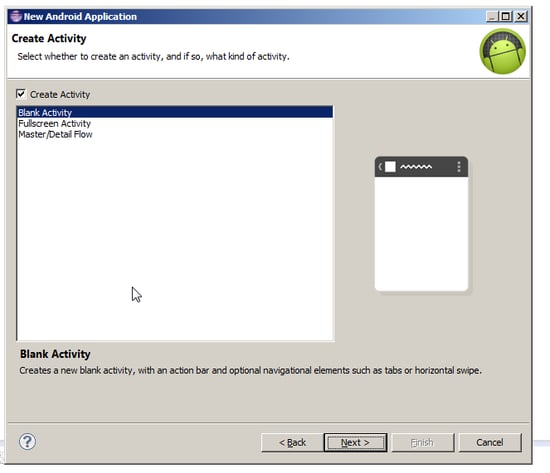Click the disabled Finish button
The height and width of the screenshot is (473, 550).
422,442
